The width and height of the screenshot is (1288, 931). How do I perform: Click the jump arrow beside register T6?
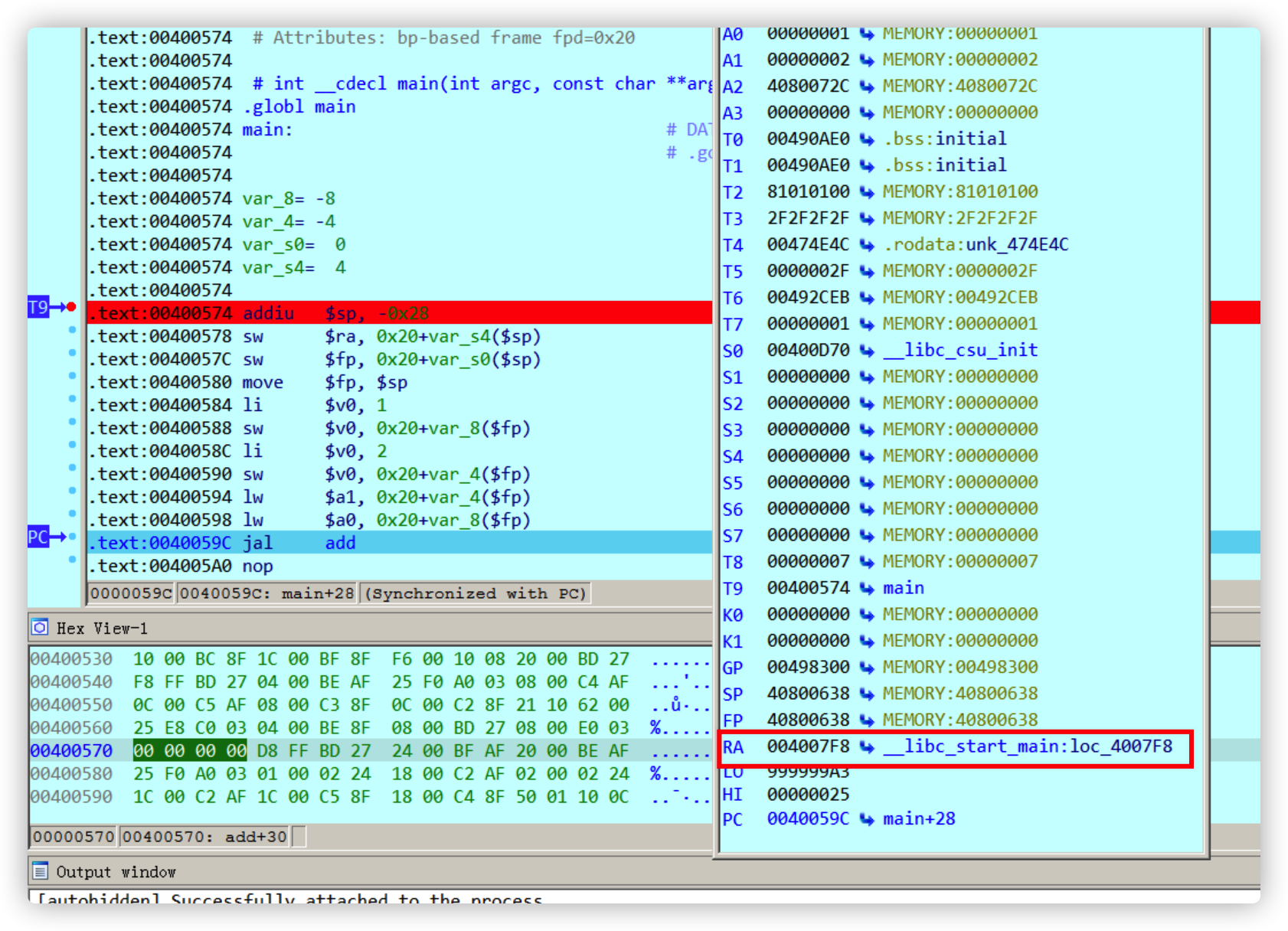tap(866, 298)
